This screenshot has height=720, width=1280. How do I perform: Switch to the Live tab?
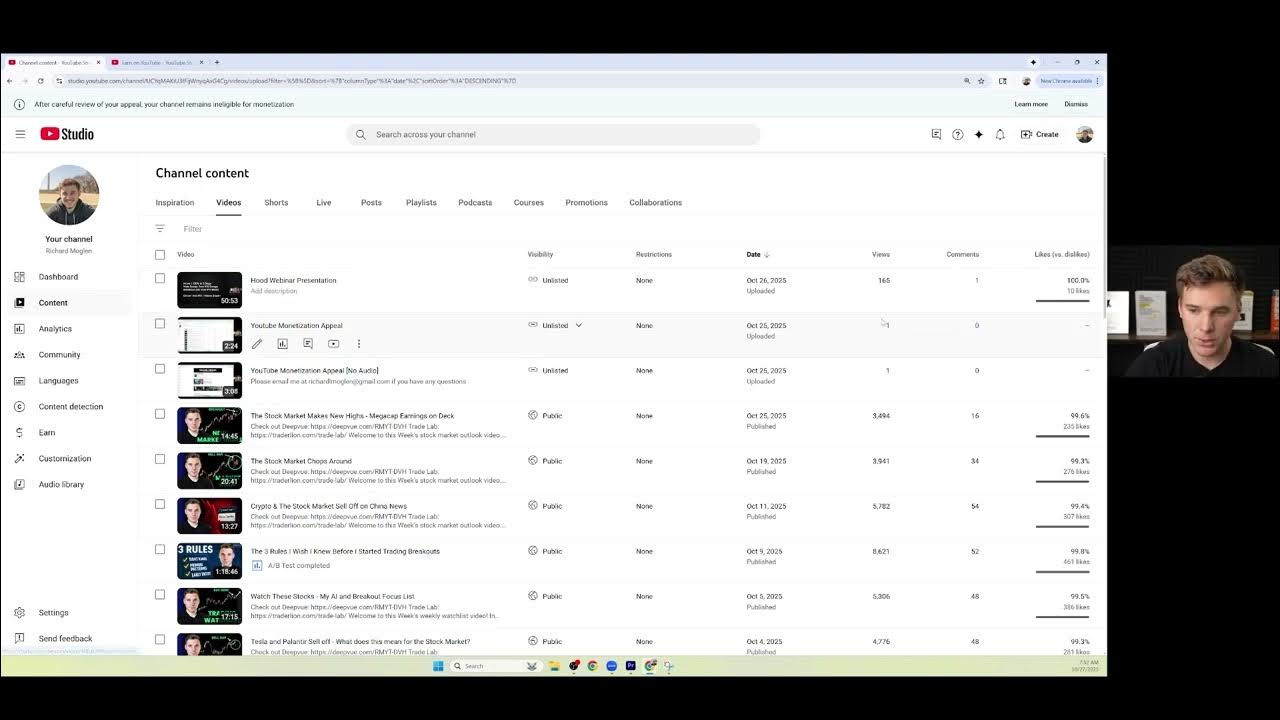tap(324, 203)
